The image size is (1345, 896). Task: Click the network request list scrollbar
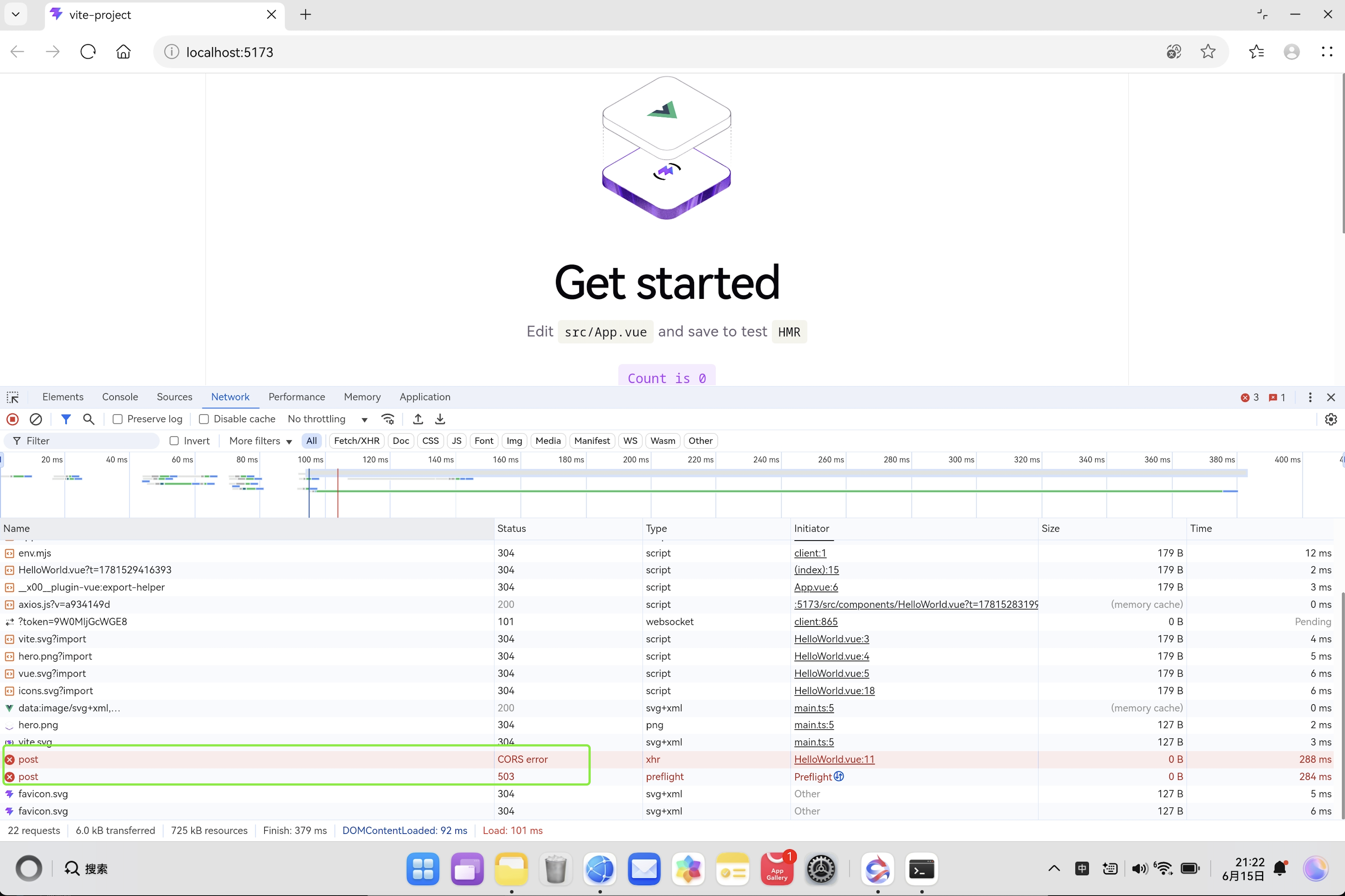[1342, 706]
